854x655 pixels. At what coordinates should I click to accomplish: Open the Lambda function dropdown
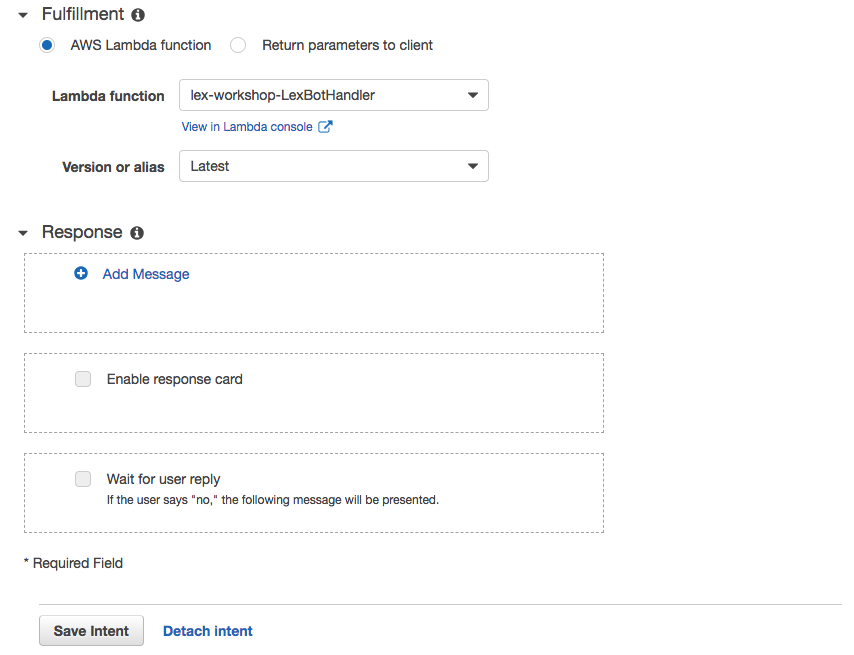point(334,95)
